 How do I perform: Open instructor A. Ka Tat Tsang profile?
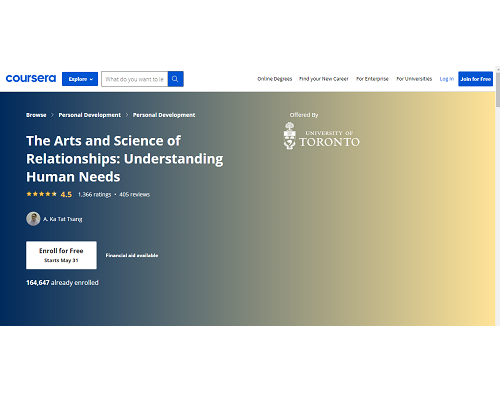[x=63, y=219]
